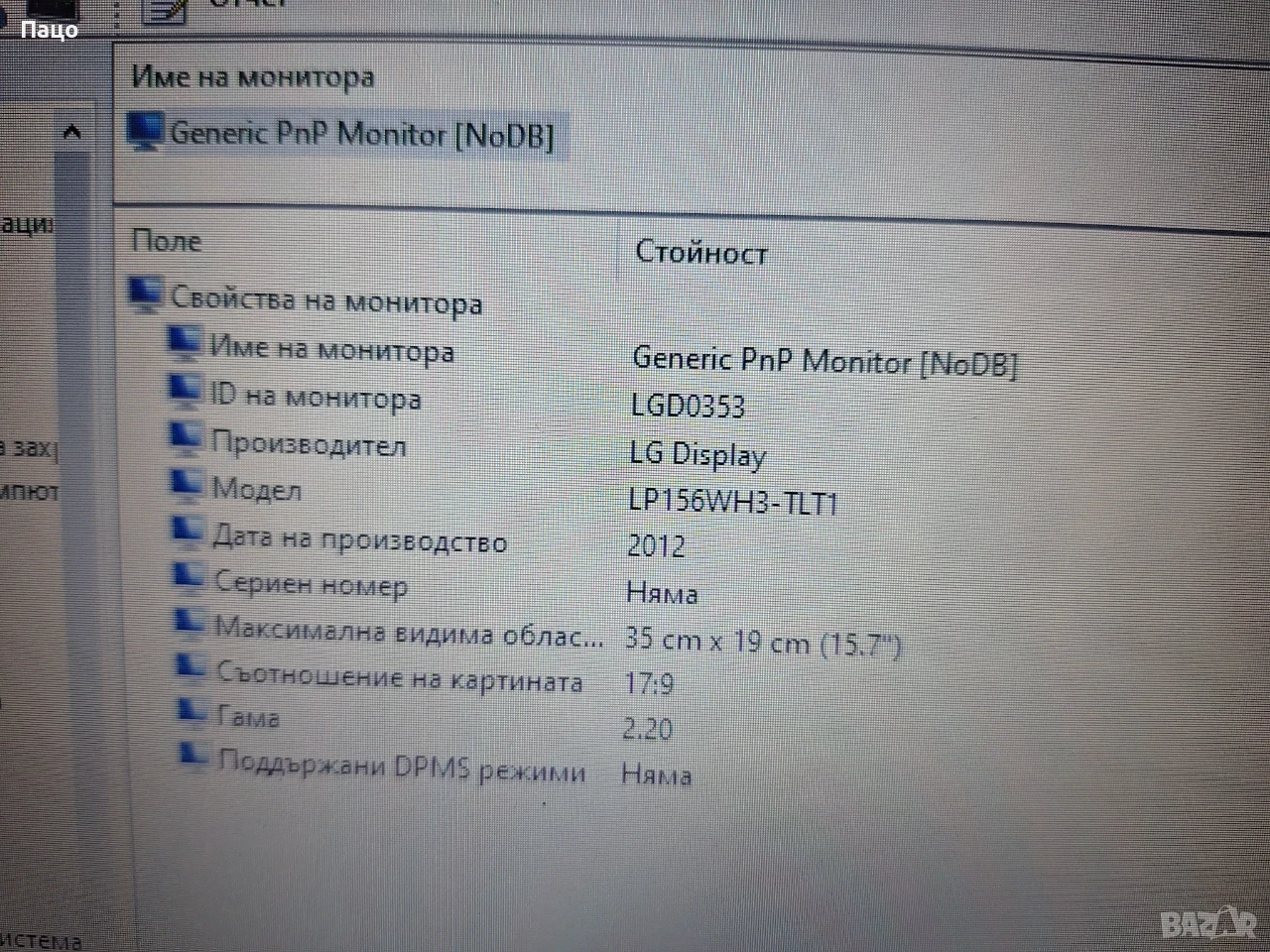The image size is (1270, 952).
Task: Click the icon beside Максимална видима област
Action: (x=190, y=623)
